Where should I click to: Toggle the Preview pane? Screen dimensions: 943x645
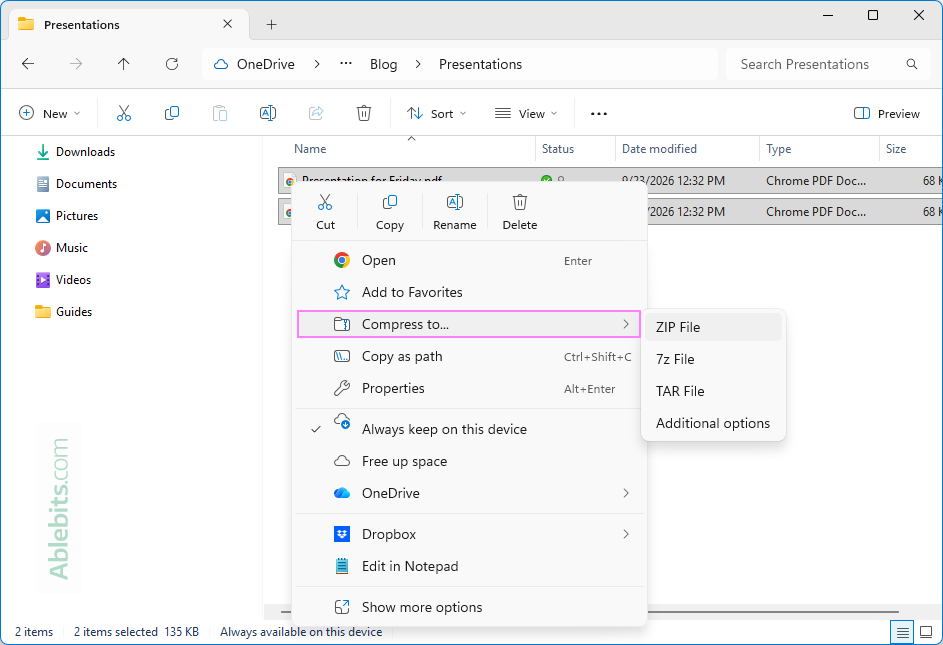coord(886,113)
